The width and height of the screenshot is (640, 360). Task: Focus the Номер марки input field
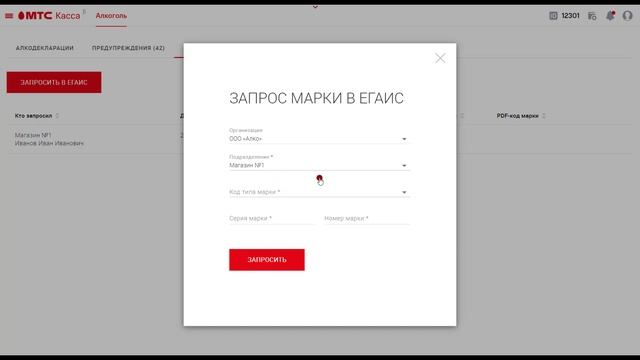pos(367,218)
